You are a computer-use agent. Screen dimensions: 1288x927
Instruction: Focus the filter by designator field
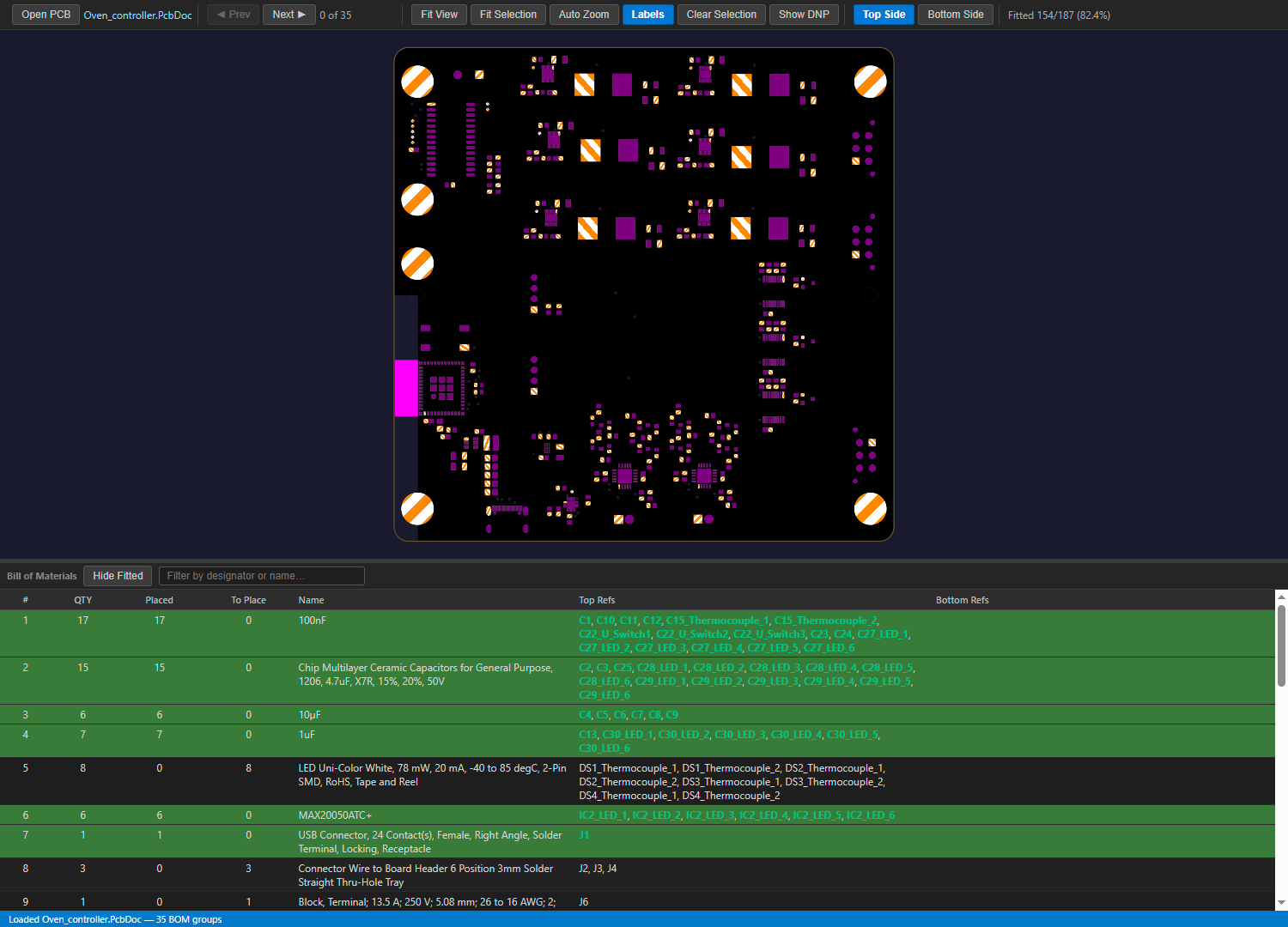click(262, 576)
